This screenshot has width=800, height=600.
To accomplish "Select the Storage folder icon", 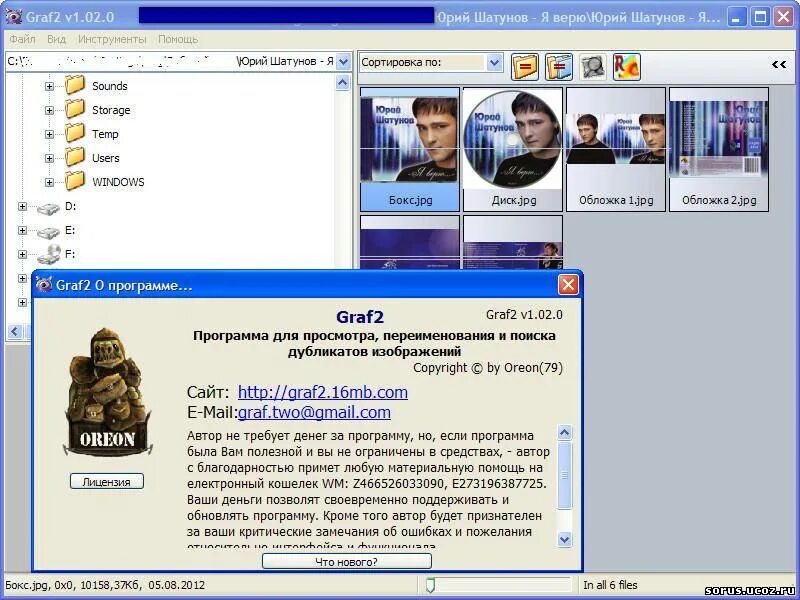I will click(75, 109).
